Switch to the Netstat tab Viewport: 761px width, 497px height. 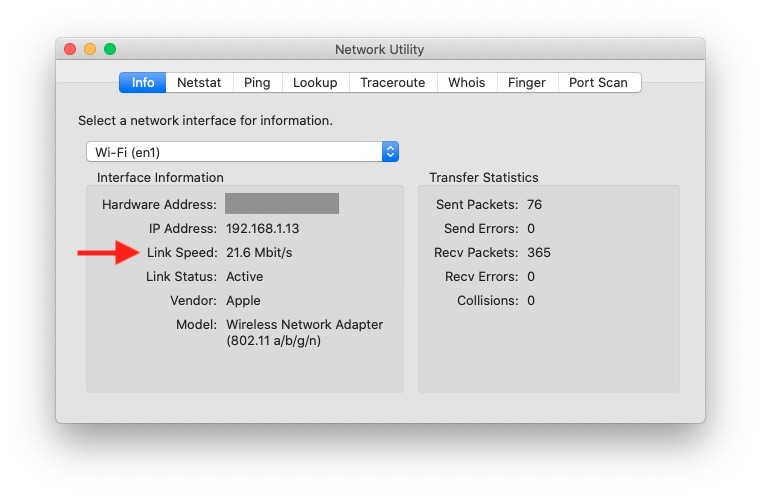(x=199, y=83)
